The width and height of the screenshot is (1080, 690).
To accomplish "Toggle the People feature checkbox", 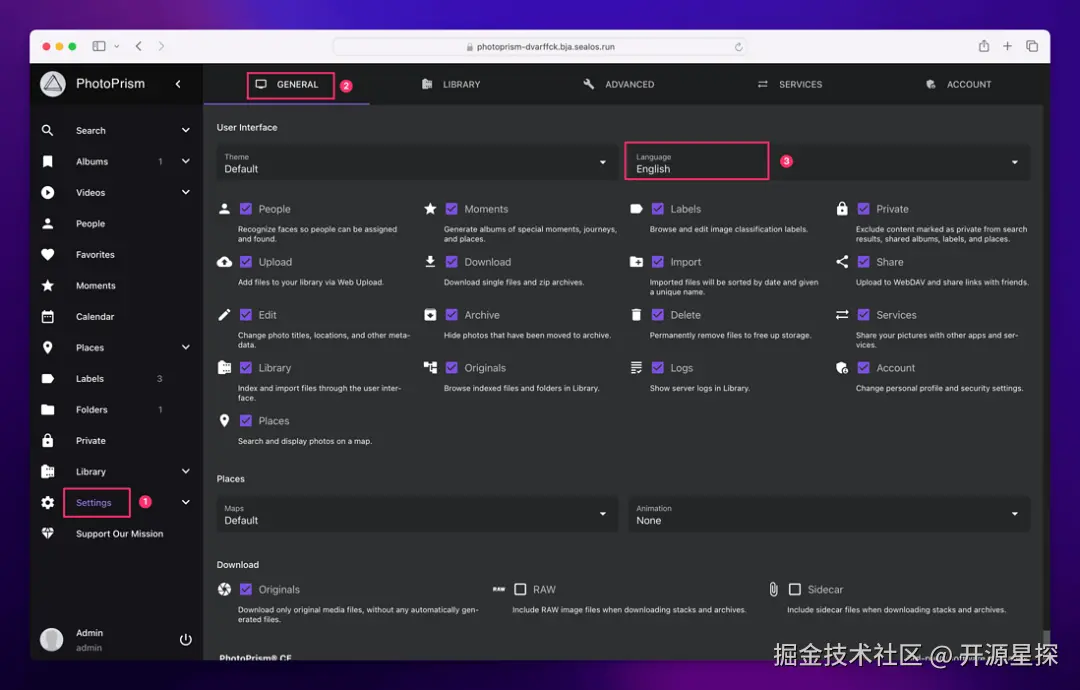I will point(246,209).
